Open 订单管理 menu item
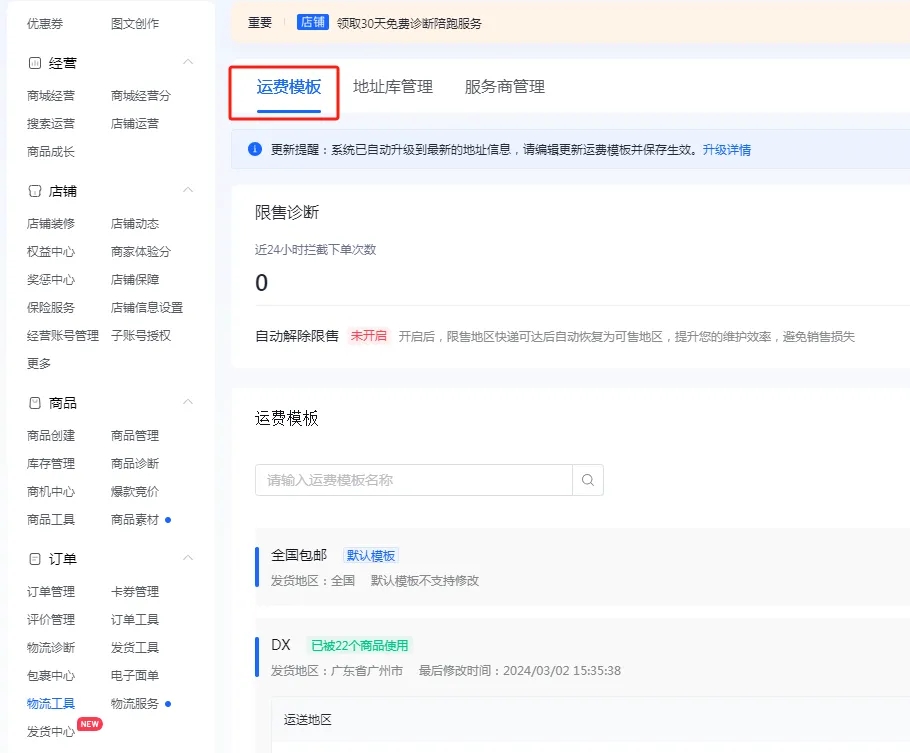 pos(50,592)
